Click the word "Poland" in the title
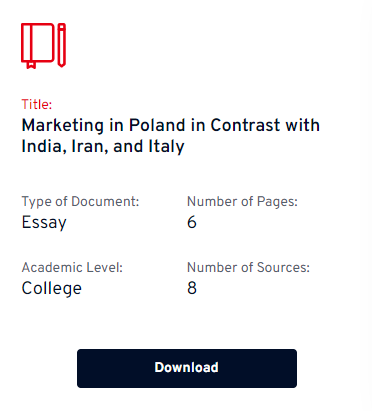Viewport: 372px width, 411px height. tap(157, 125)
